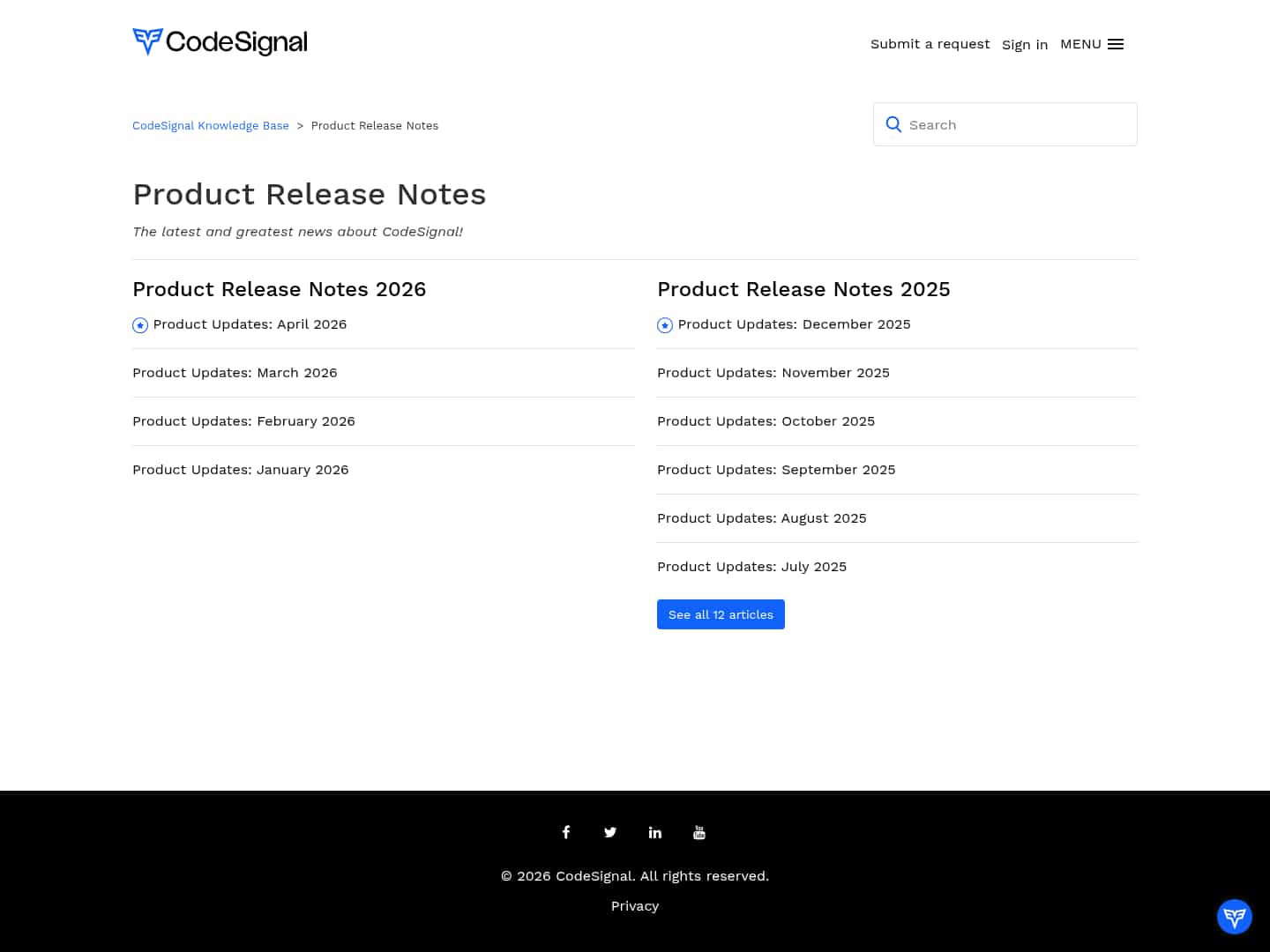Click promoted star icon beside December 2025
This screenshot has width=1270, height=952.
665,325
